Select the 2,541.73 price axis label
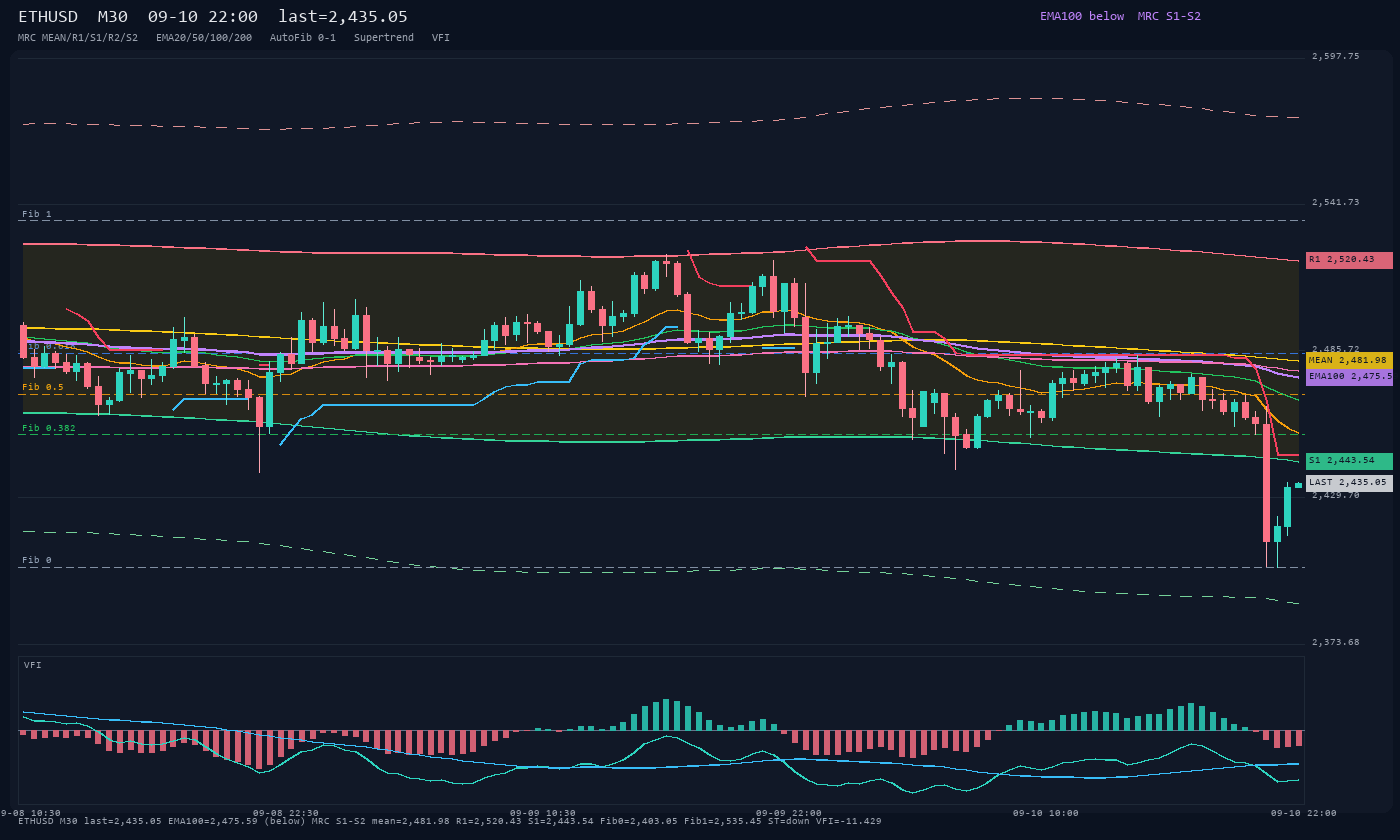This screenshot has height=840, width=1400. click(1336, 203)
